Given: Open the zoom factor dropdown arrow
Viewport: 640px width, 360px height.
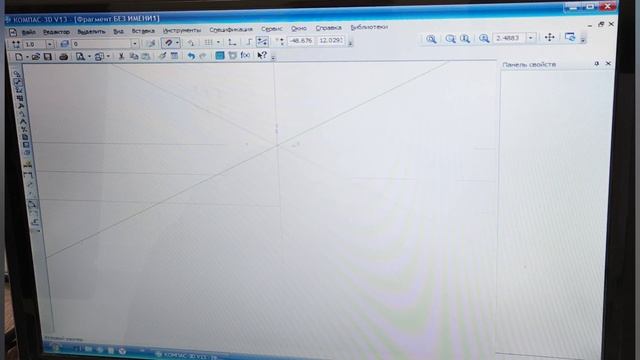Looking at the screenshot, I should pyautogui.click(x=530, y=38).
